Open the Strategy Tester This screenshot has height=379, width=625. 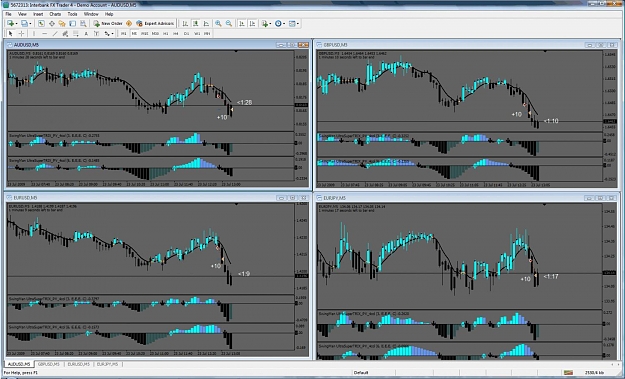[x=83, y=24]
